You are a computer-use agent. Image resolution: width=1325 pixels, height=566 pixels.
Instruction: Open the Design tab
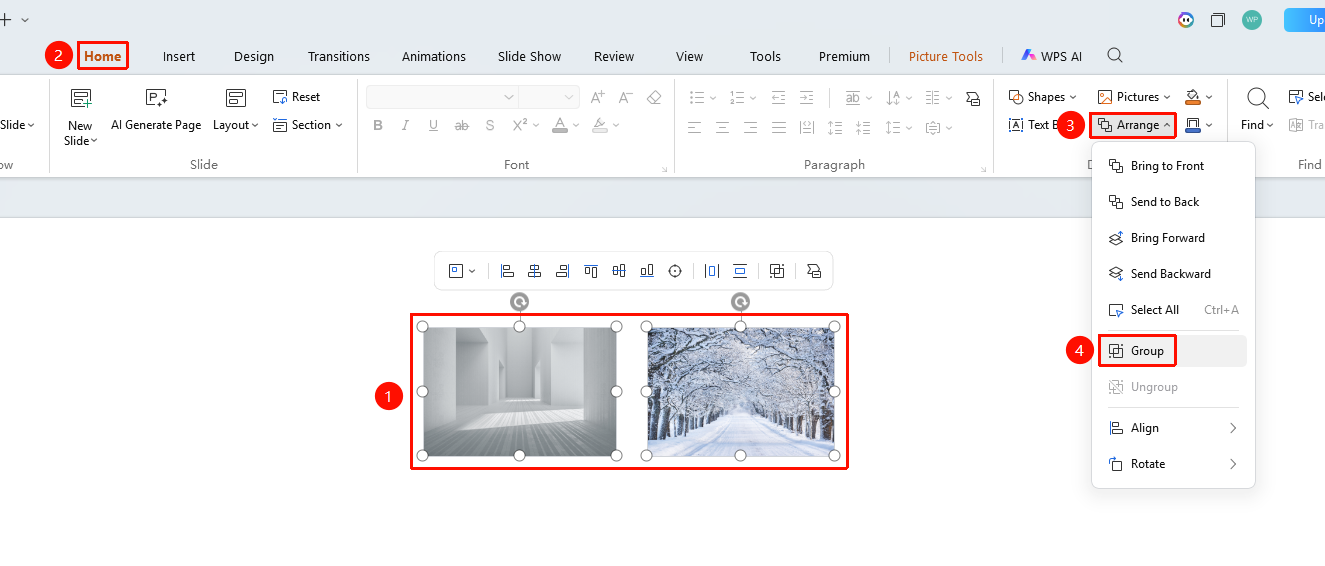[254, 56]
